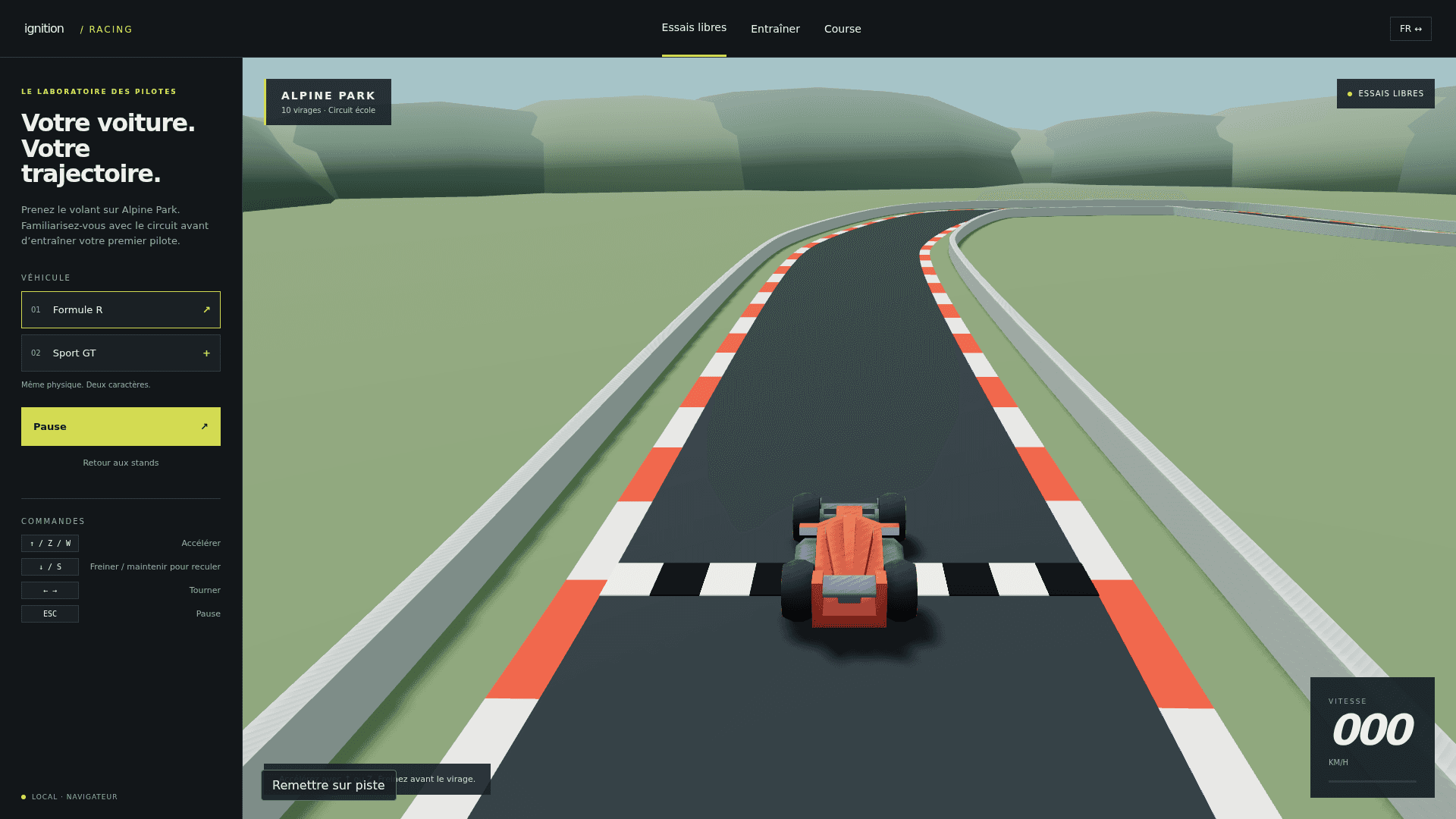Click the 000 speed readout
1456x819 pixels.
pos(1372,730)
